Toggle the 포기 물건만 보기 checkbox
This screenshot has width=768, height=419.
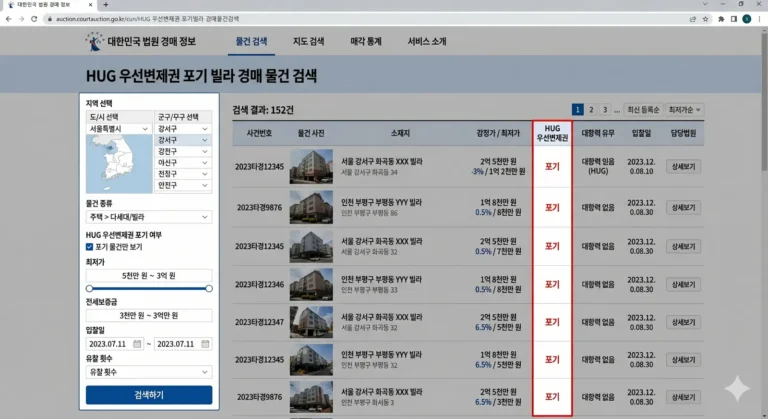[x=89, y=247]
